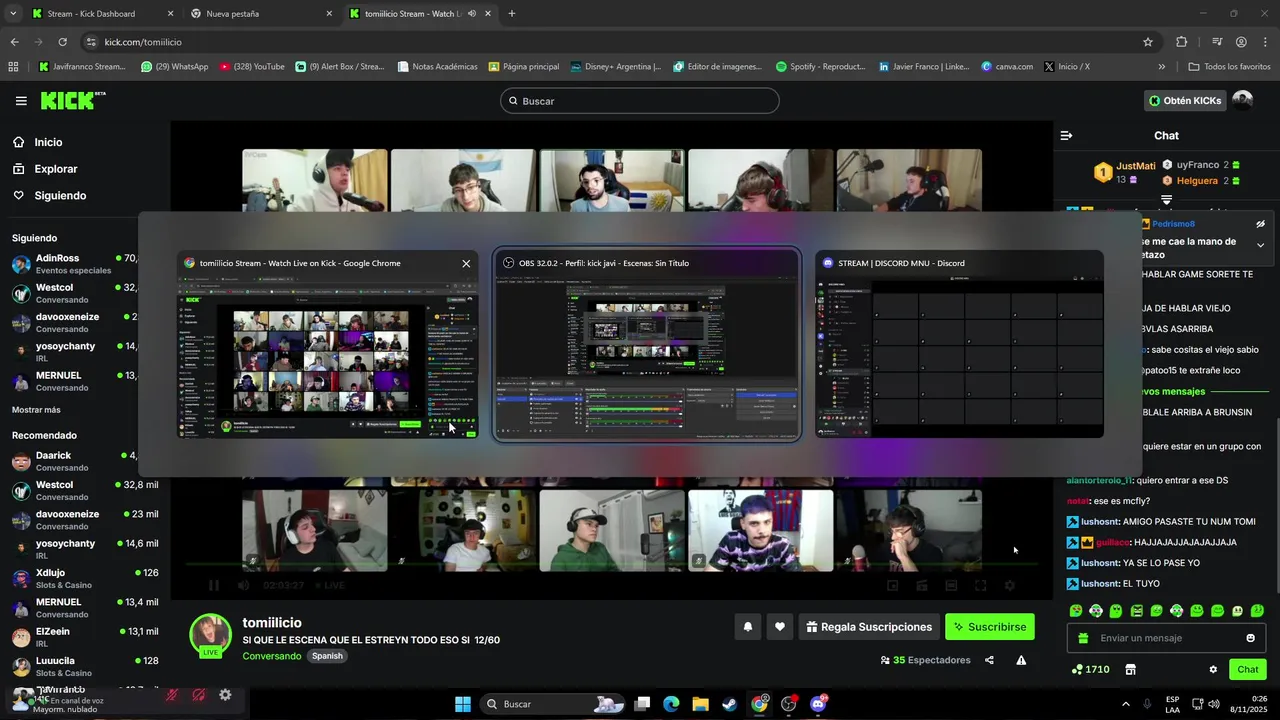Report the stream with warning icon
Screen dimensions: 1280x720
[1021, 660]
